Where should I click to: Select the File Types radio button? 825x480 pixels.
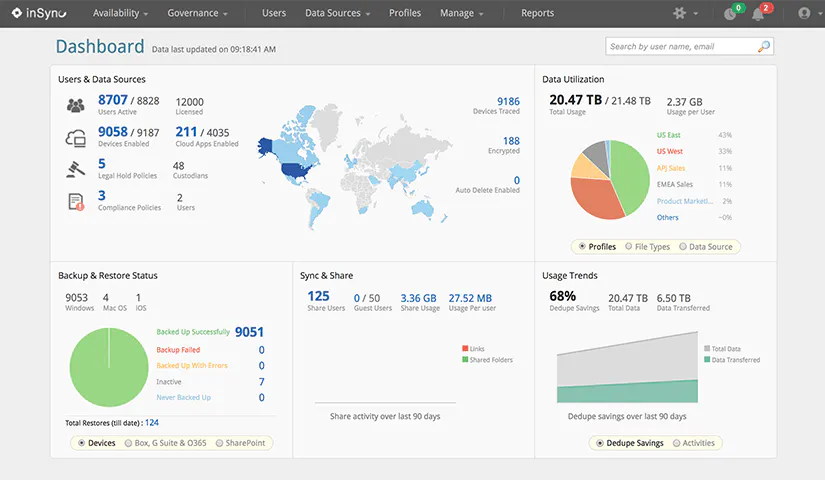(x=648, y=246)
